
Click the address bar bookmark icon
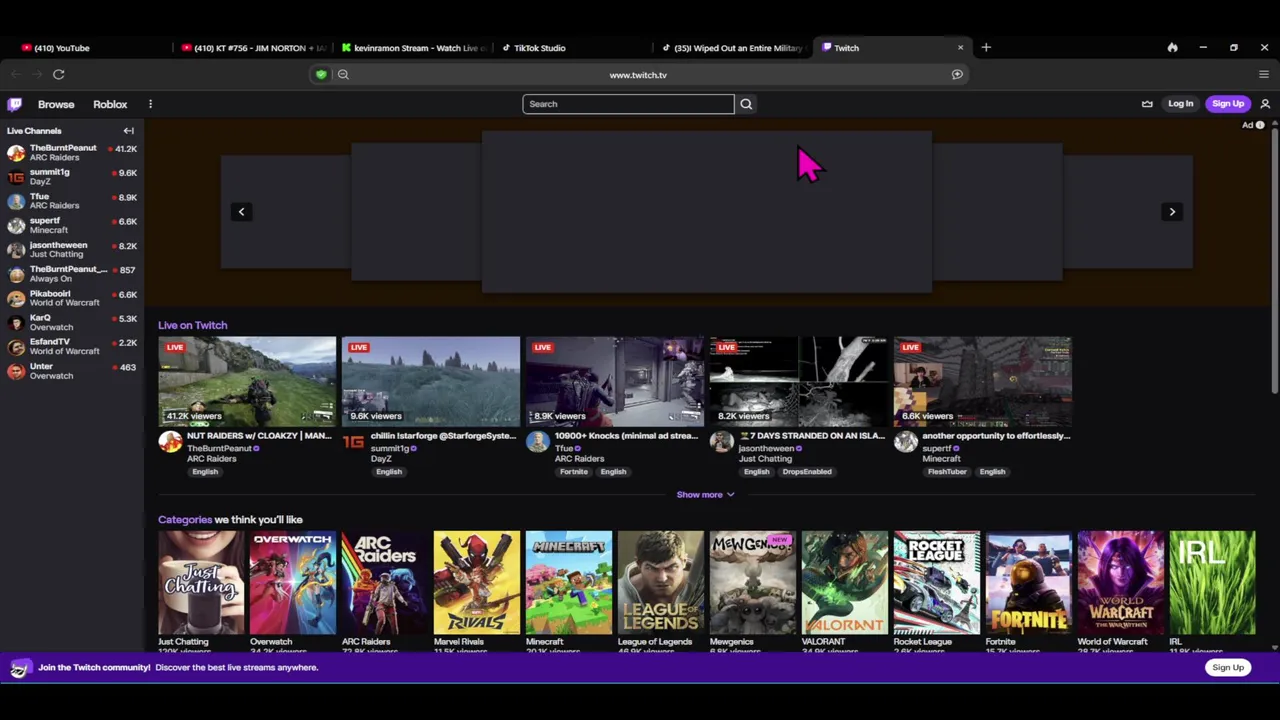[x=957, y=74]
